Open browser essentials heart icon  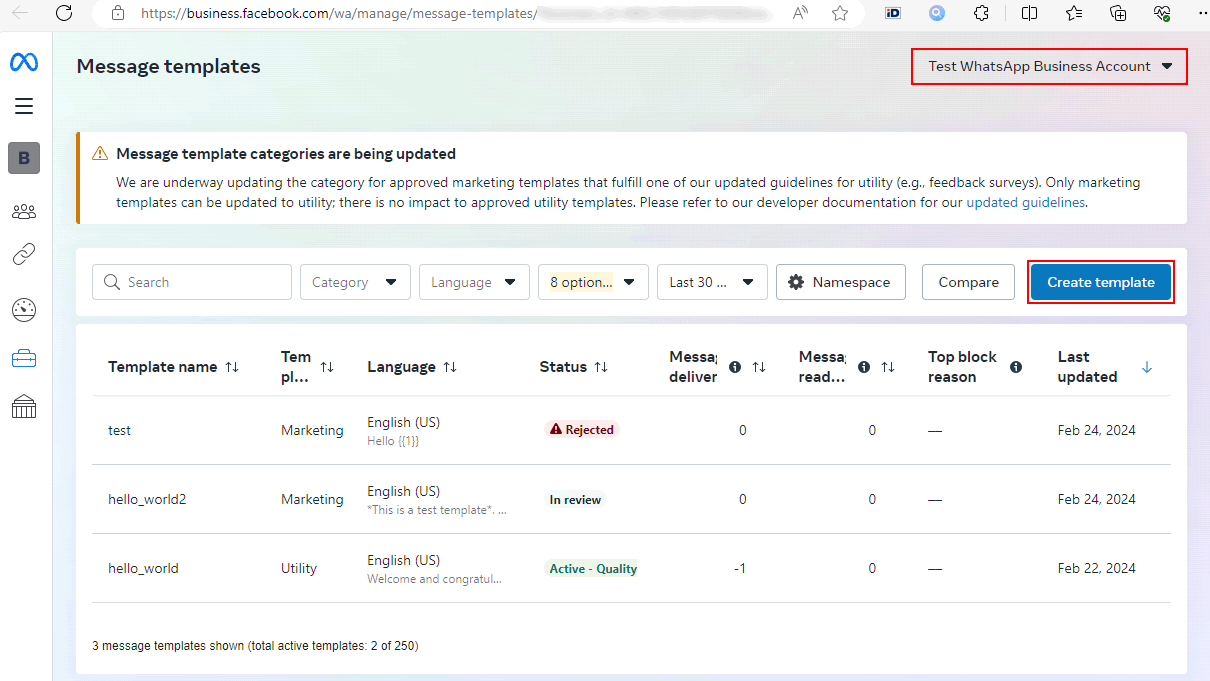(1162, 13)
